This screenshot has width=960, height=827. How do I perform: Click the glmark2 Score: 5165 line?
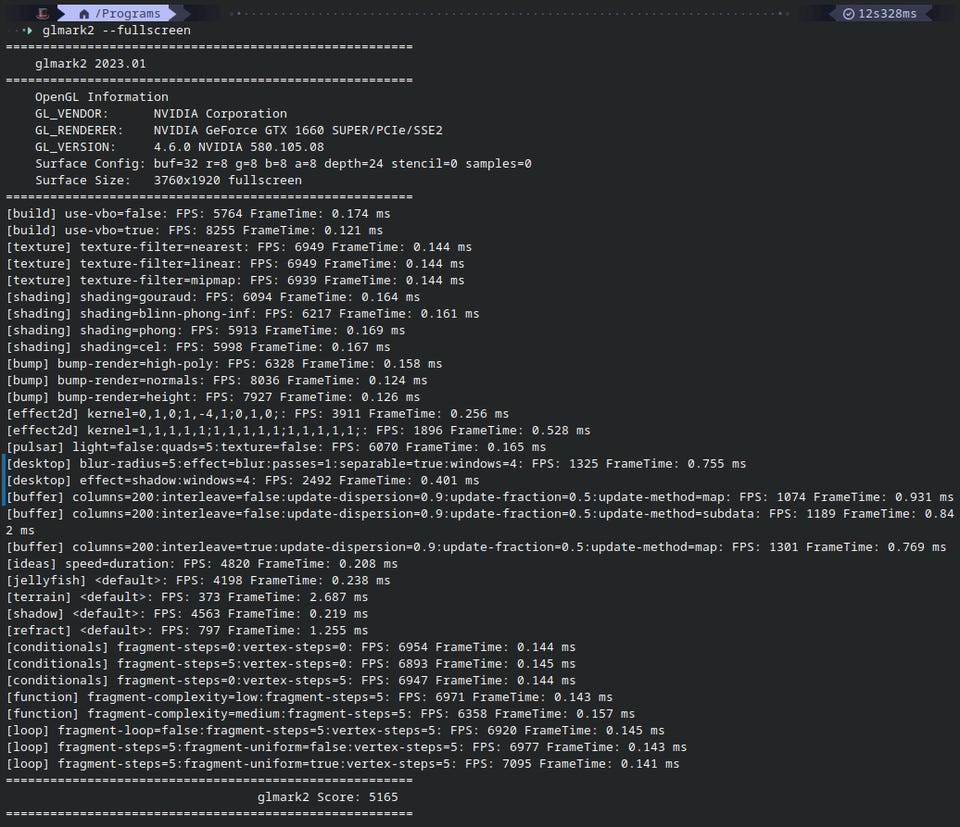[328, 797]
